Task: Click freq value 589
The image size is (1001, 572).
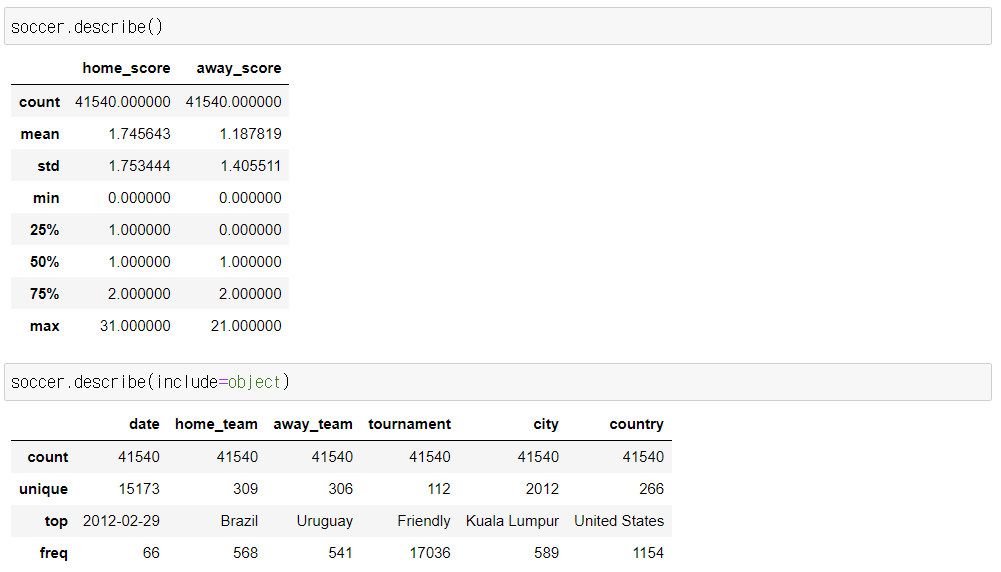Action: click(x=546, y=553)
